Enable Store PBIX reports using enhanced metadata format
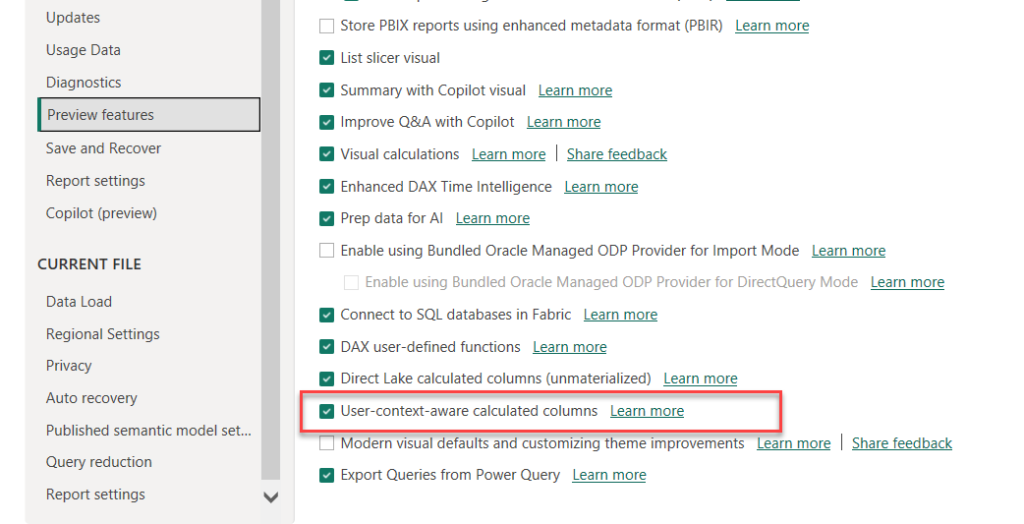The image size is (1024, 524). (327, 26)
